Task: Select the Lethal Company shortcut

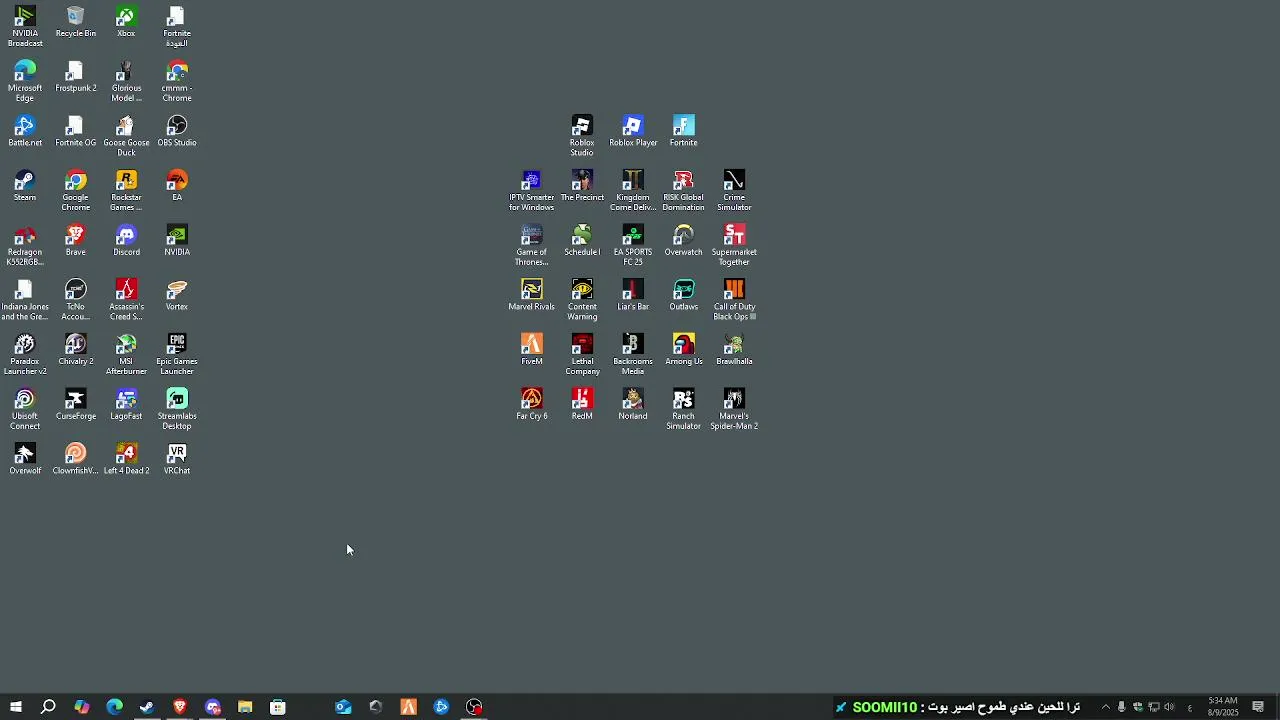Action: click(x=582, y=355)
